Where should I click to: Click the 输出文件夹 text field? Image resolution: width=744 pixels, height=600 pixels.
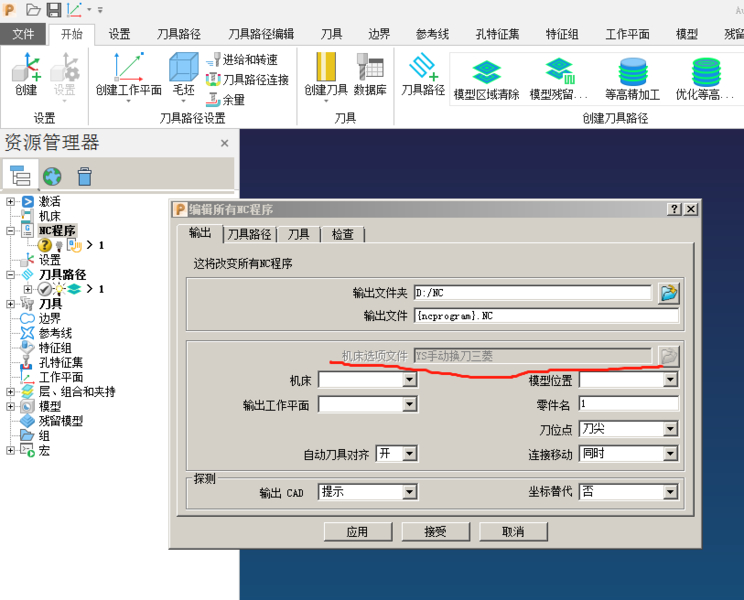coord(532,293)
